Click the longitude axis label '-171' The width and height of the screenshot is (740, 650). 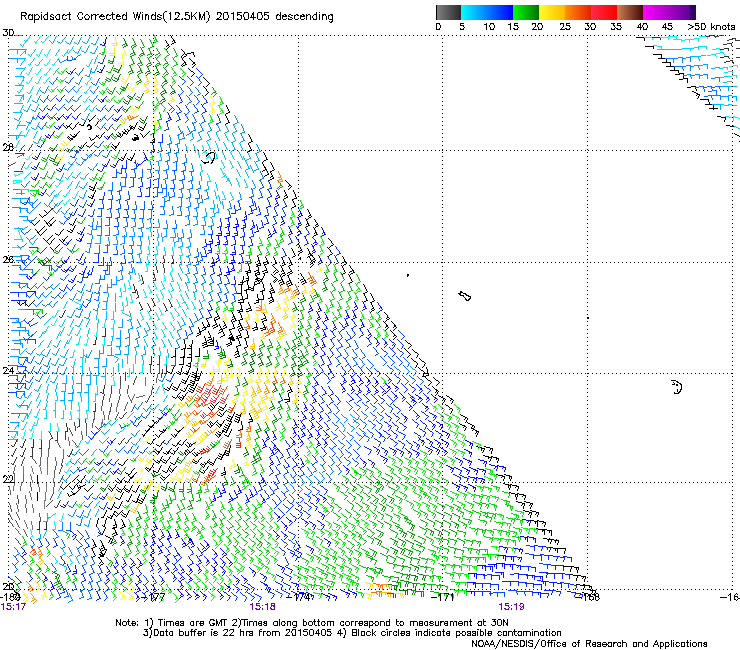[443, 597]
